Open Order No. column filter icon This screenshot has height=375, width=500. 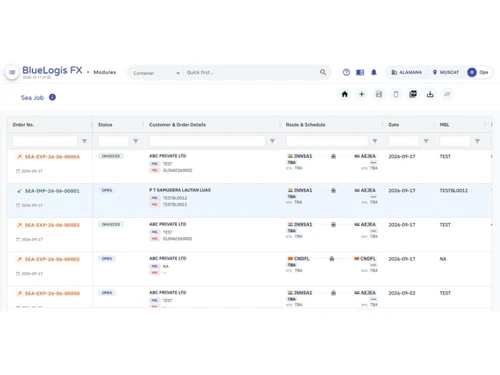[84, 141]
